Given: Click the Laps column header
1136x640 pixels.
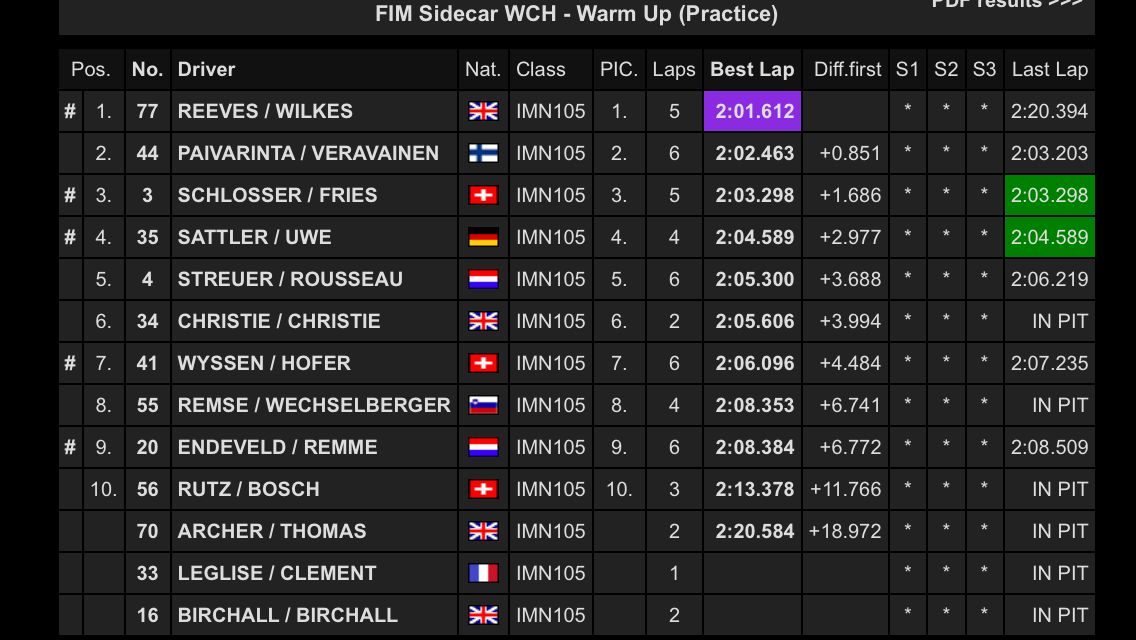Looking at the screenshot, I should tap(674, 70).
